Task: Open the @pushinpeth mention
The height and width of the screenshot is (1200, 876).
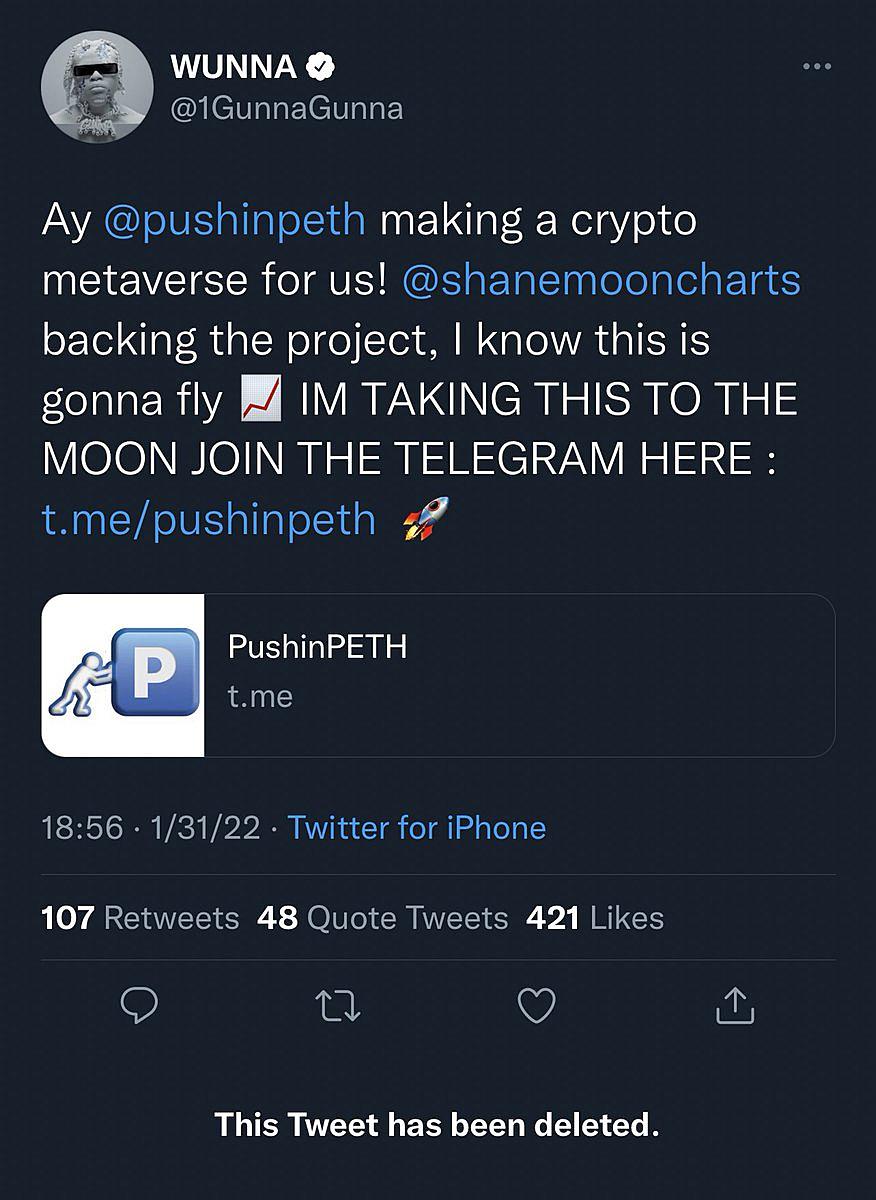Action: [x=235, y=221]
